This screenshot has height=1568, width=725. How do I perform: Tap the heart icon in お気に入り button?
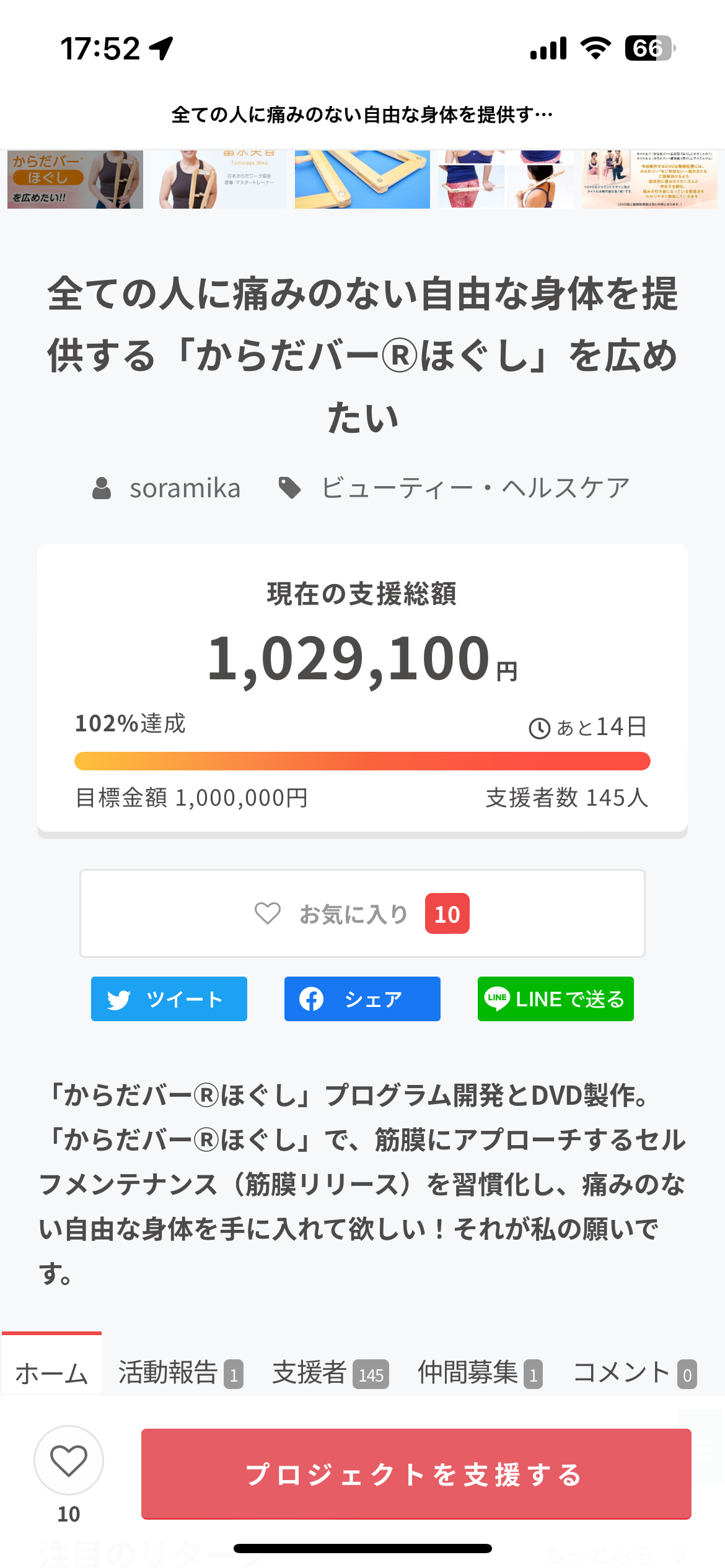[x=268, y=913]
